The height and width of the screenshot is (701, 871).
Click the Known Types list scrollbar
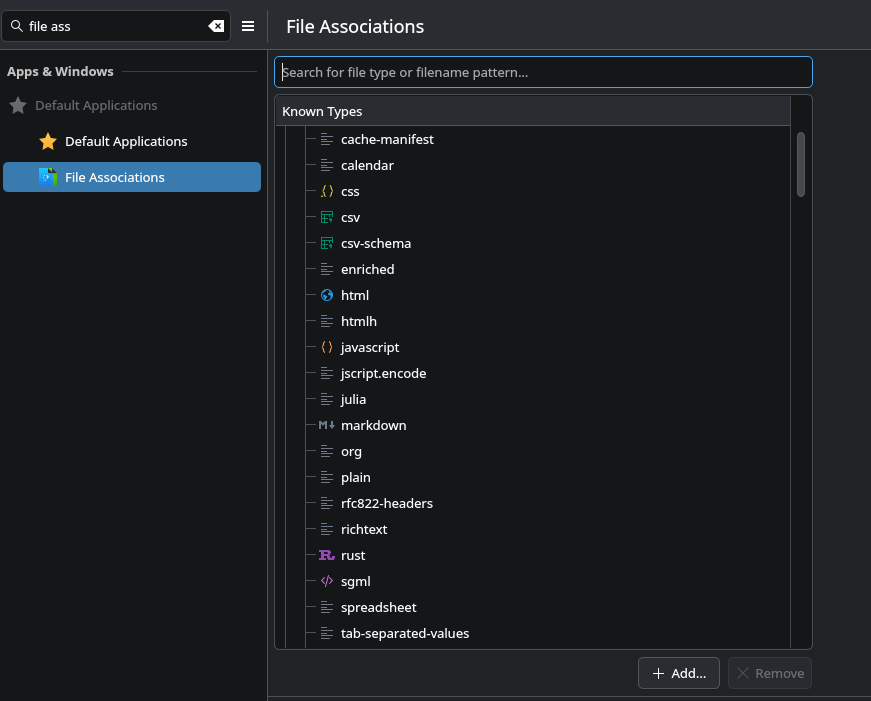coord(801,164)
